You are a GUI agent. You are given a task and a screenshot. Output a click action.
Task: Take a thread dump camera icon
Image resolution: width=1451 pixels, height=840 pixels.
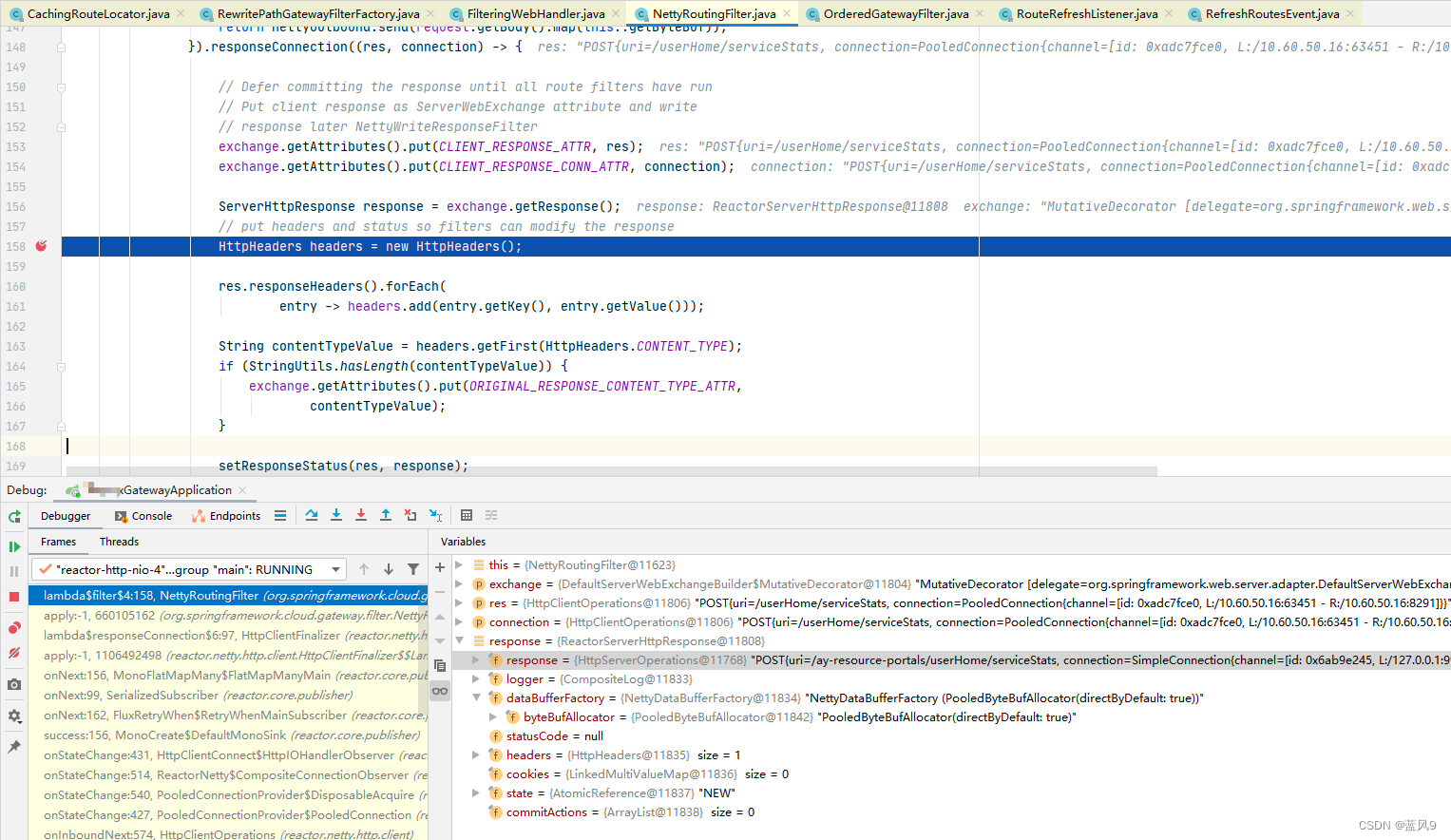coord(14,684)
